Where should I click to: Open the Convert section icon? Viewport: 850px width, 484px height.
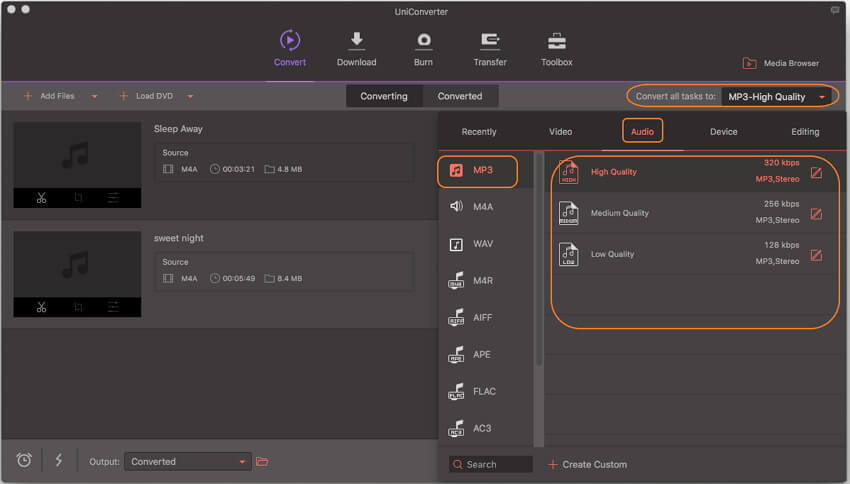tap(290, 41)
